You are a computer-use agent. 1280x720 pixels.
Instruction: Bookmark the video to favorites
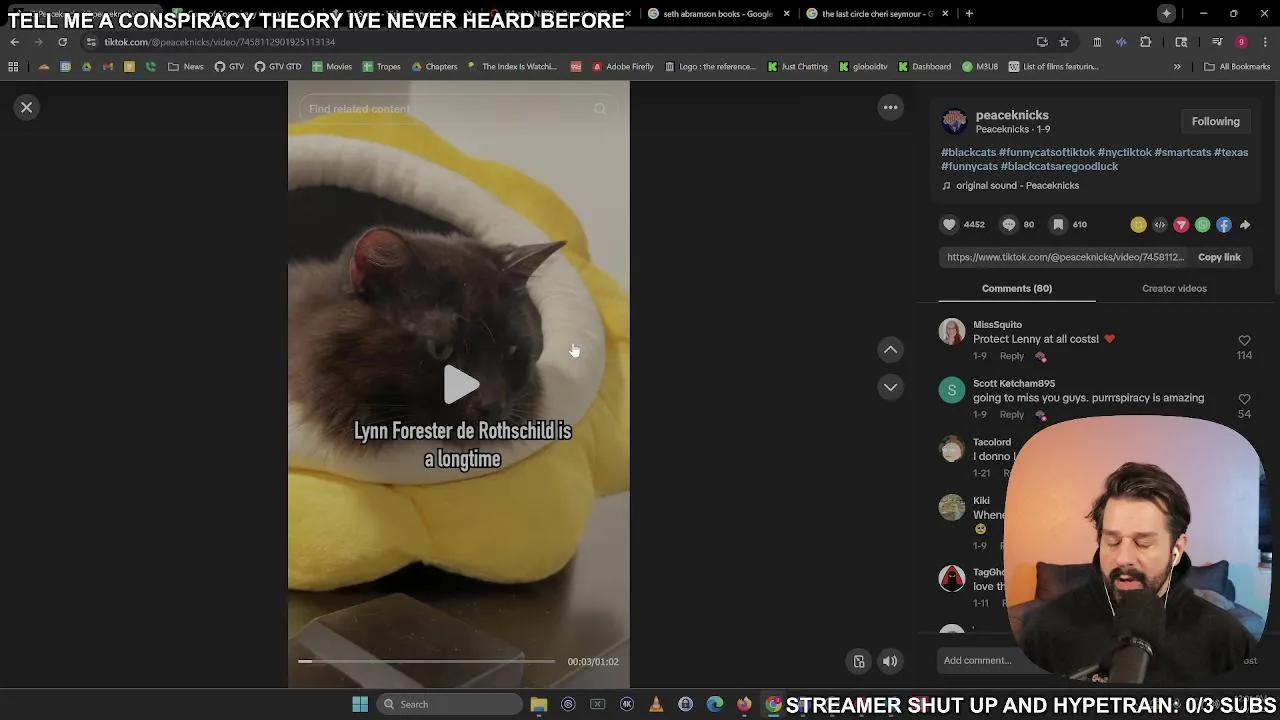pos(1058,225)
